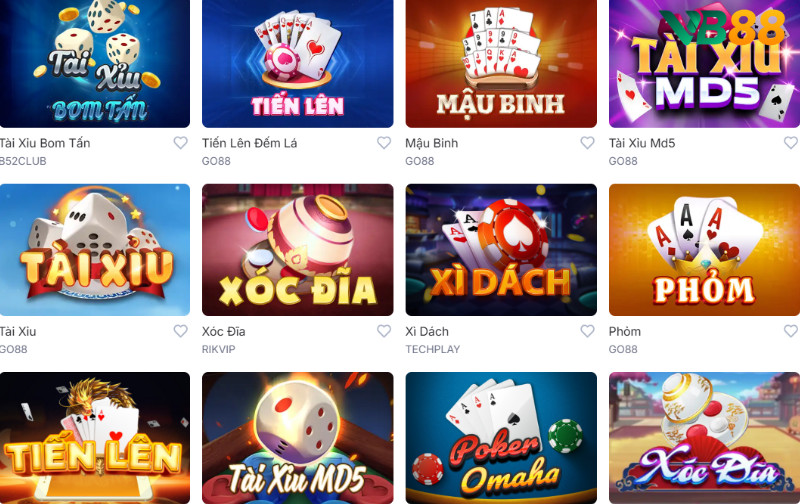Open the Xì Dách chip game thumbnail
Image resolution: width=800 pixels, height=504 pixels.
click(501, 250)
